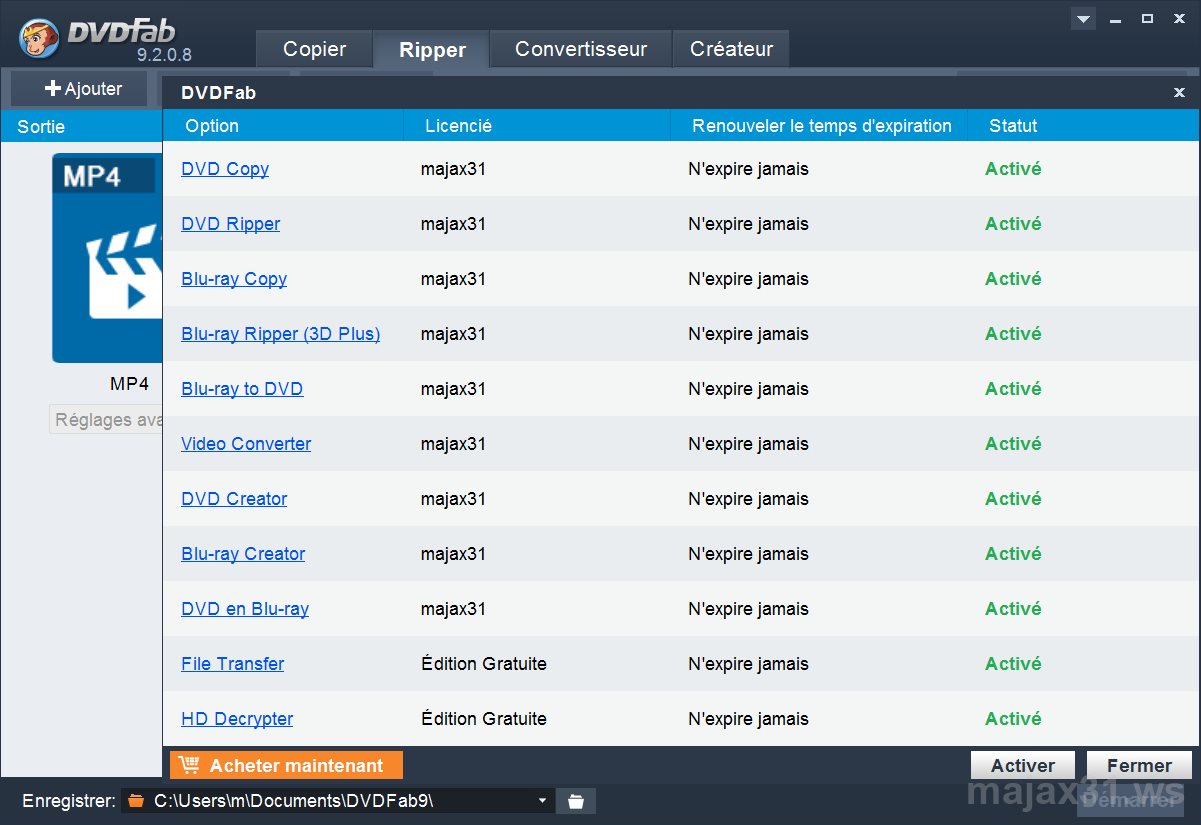
Task: Click Activé status in Video Converter row
Action: click(x=1013, y=444)
